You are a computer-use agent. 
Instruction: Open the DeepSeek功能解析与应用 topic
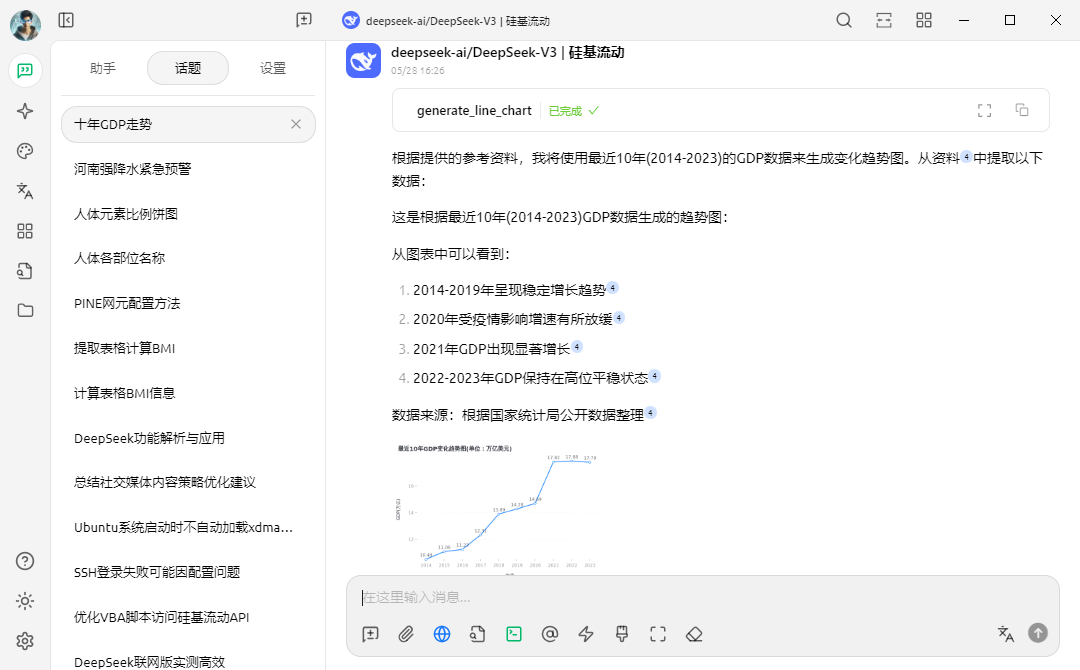click(188, 438)
